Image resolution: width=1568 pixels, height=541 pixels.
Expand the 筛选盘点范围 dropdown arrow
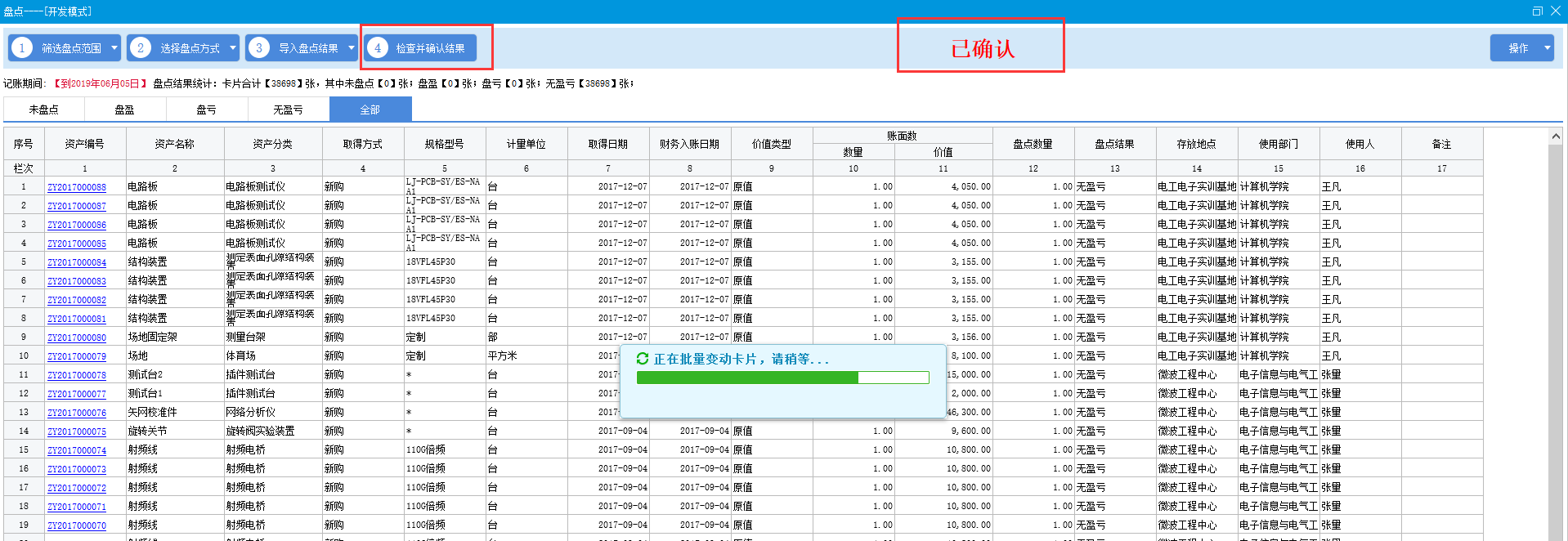pyautogui.click(x=114, y=48)
